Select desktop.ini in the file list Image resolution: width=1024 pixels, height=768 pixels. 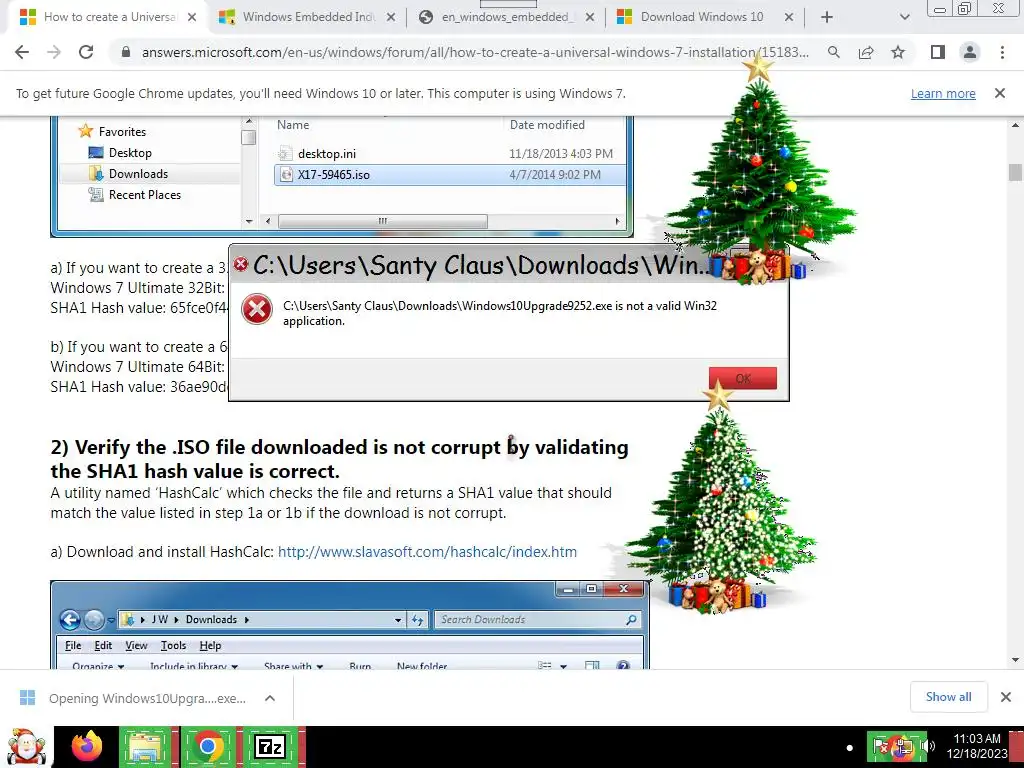tap(327, 154)
